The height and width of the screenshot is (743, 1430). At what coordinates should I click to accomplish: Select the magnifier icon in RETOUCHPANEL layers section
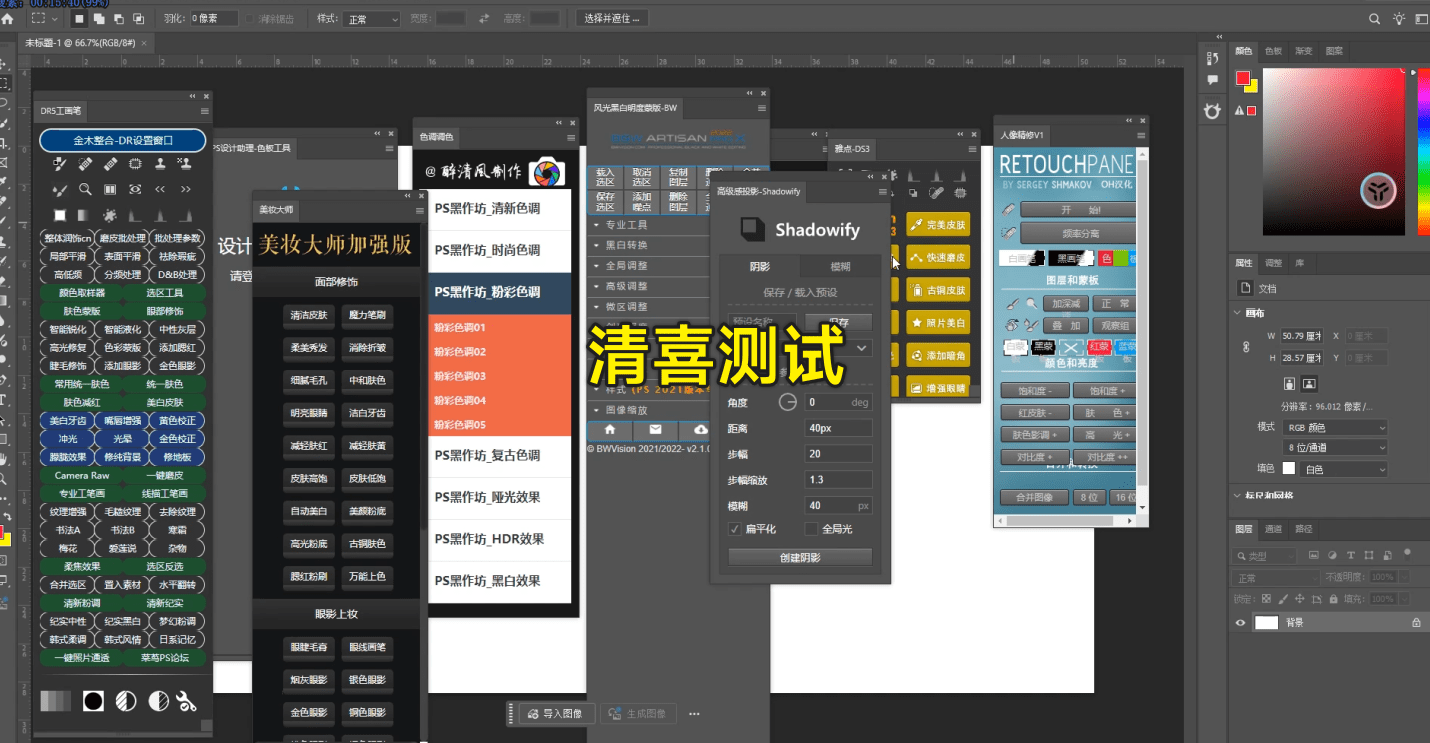click(x=1030, y=302)
